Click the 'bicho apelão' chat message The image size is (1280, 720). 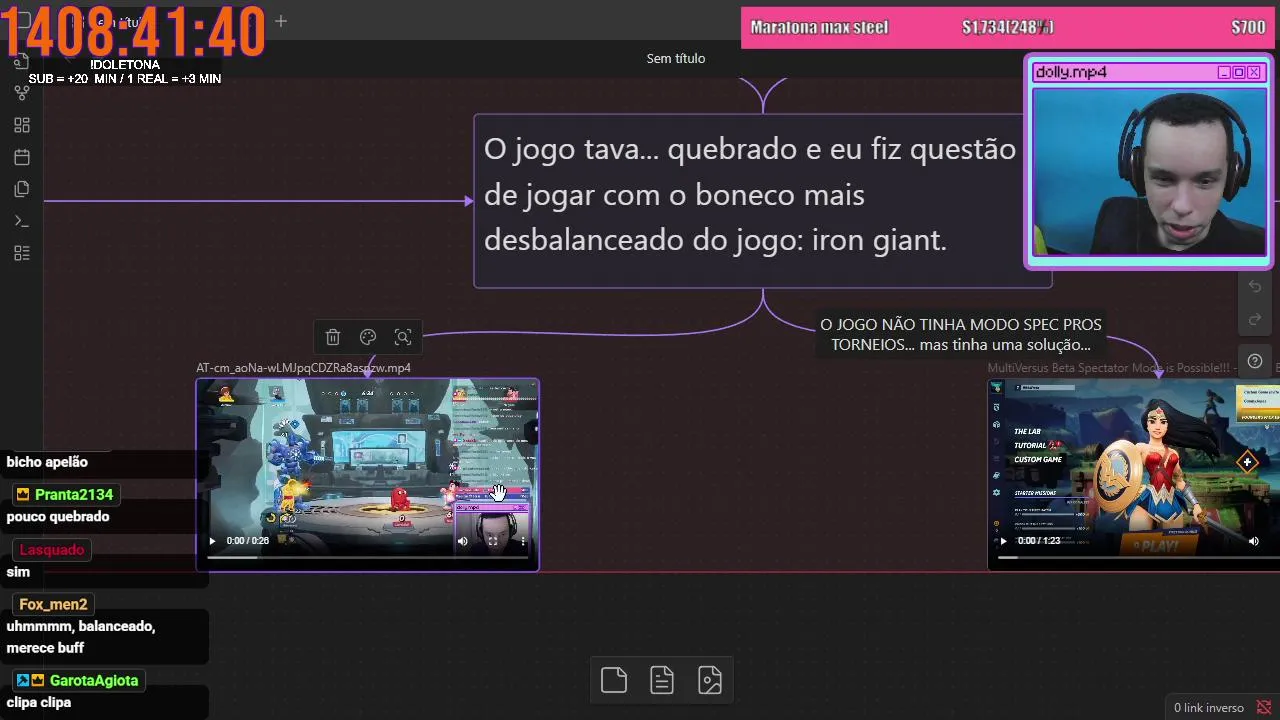pos(47,462)
